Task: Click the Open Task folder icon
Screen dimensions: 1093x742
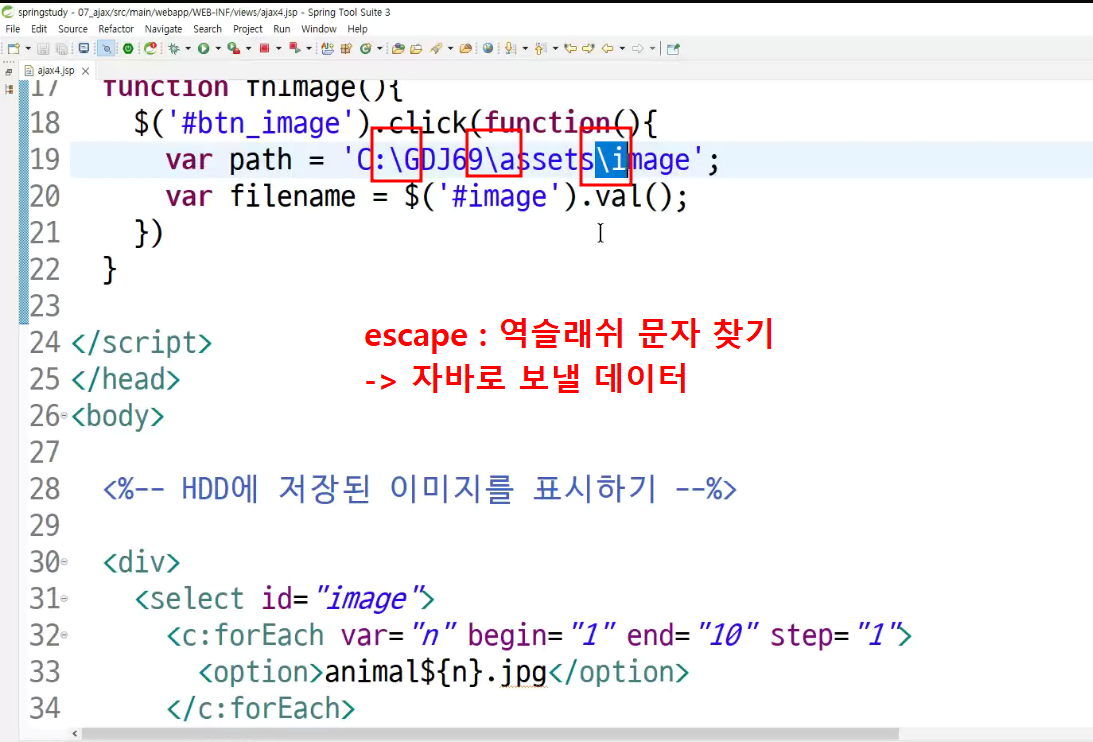Action: (416, 49)
